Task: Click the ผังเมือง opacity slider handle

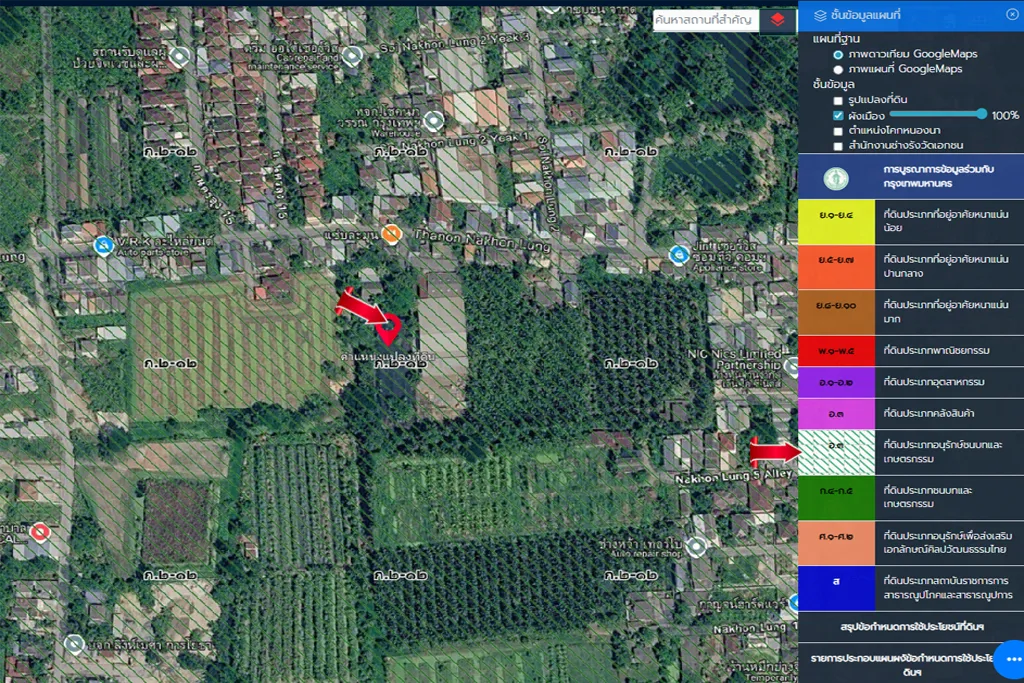Action: tap(982, 115)
